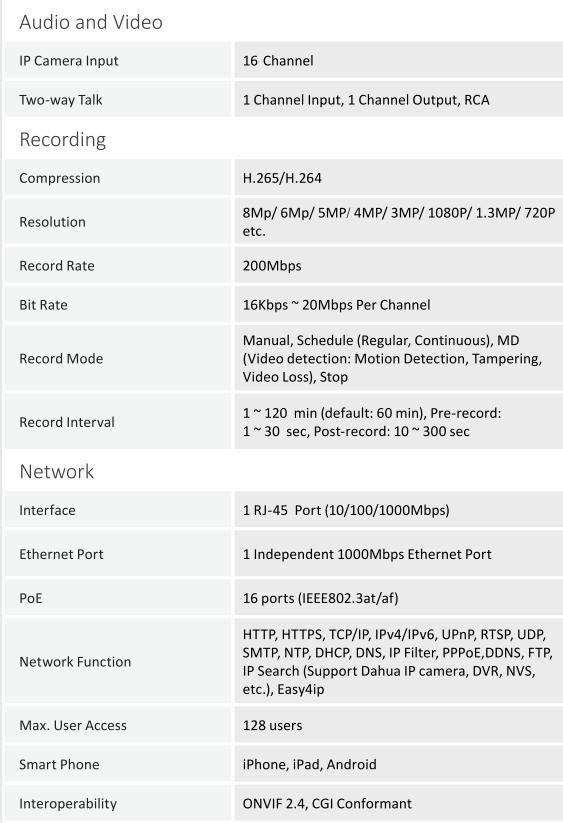The image size is (563, 823).
Task: Select the 200Mbps record rate value
Action: 272,266
